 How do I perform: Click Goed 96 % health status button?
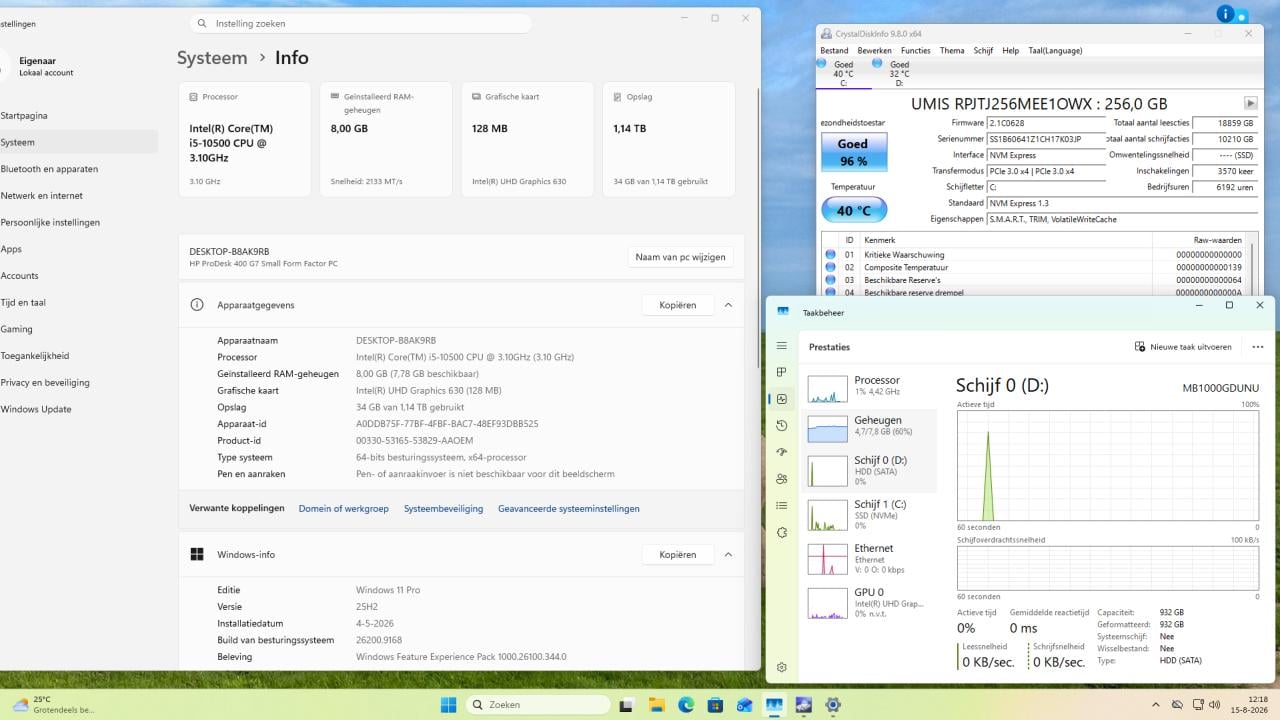point(853,152)
